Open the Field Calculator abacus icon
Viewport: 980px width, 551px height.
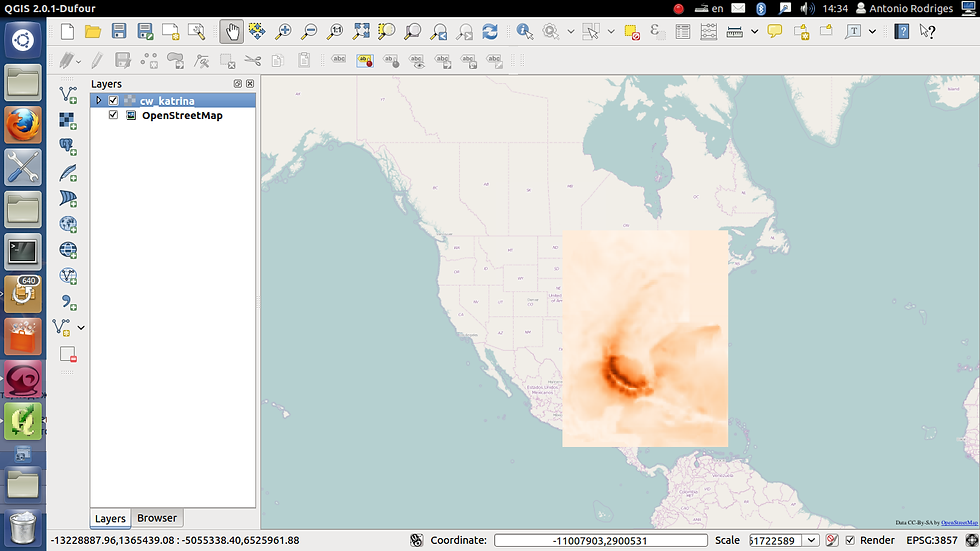[708, 31]
